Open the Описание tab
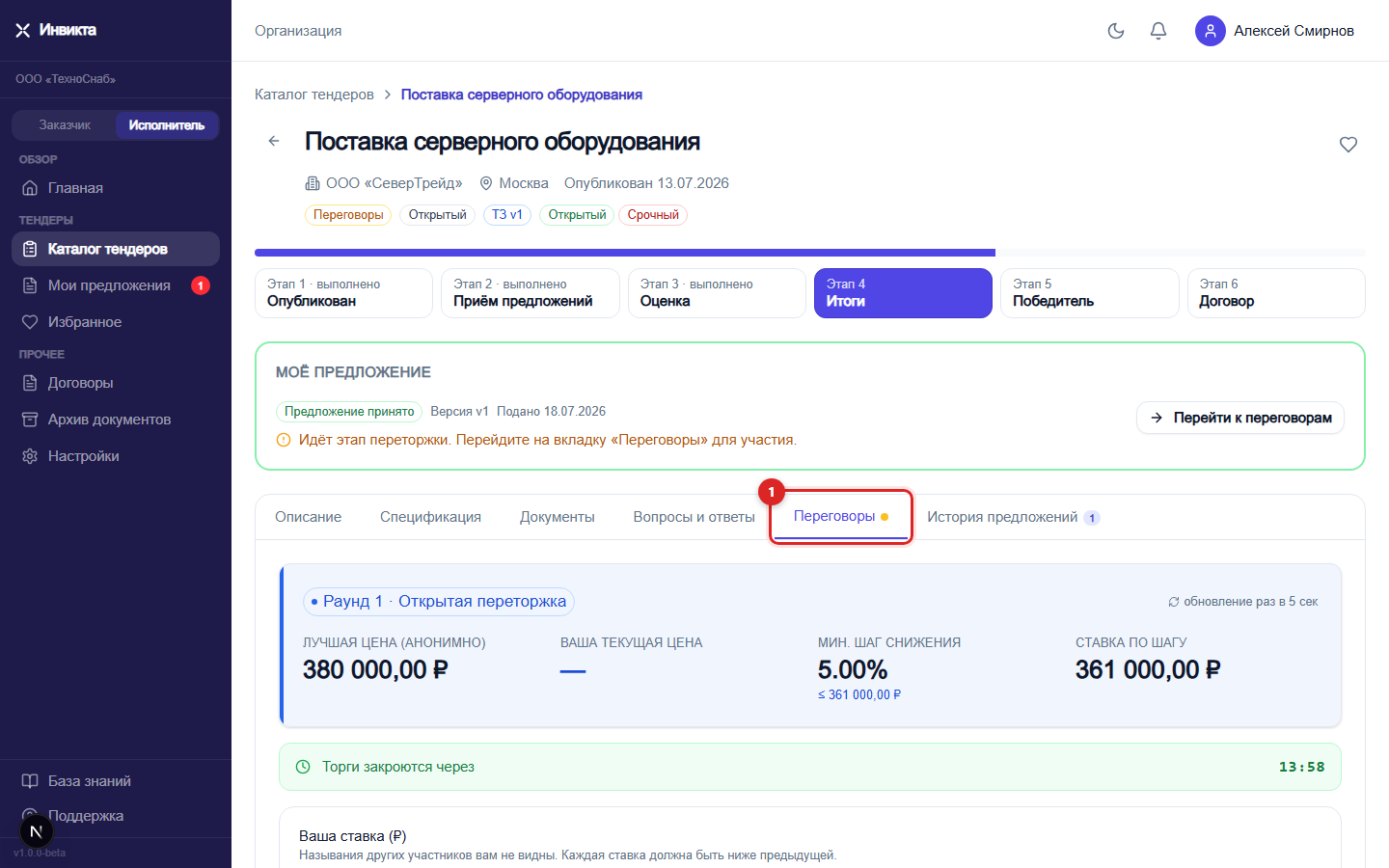 click(x=308, y=517)
